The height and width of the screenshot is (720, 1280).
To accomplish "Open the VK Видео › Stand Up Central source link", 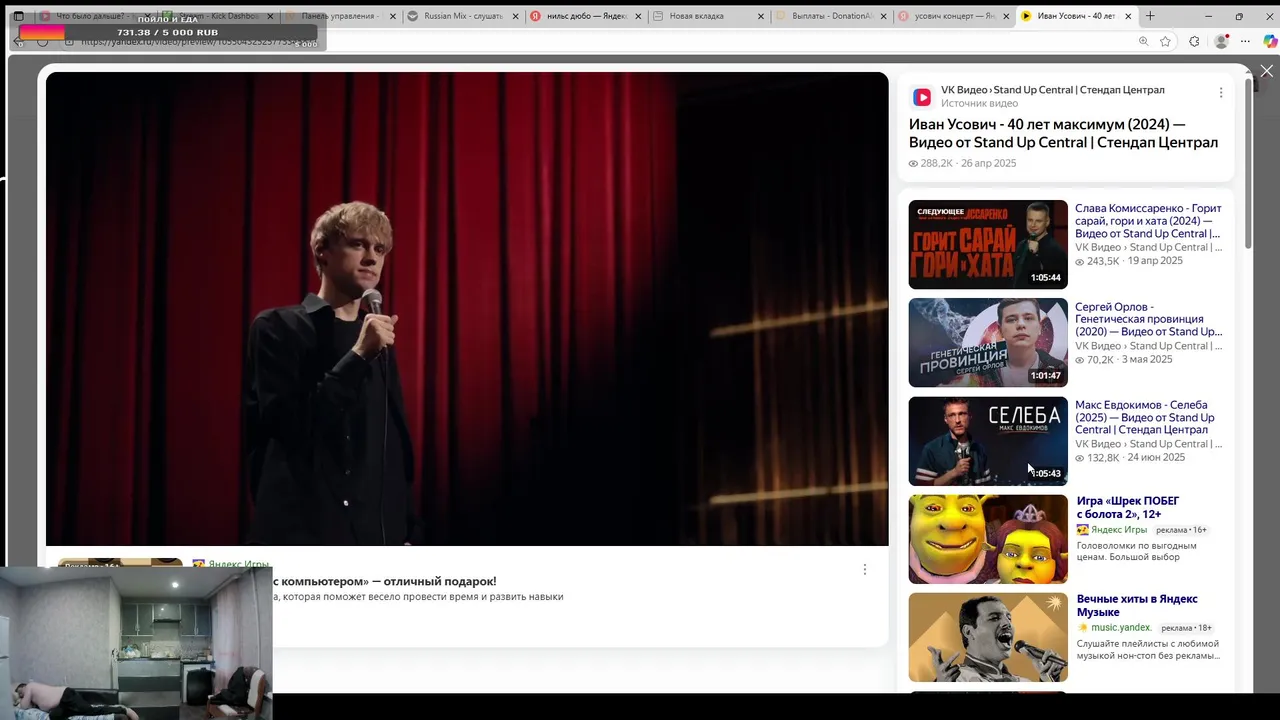I will tap(1052, 90).
